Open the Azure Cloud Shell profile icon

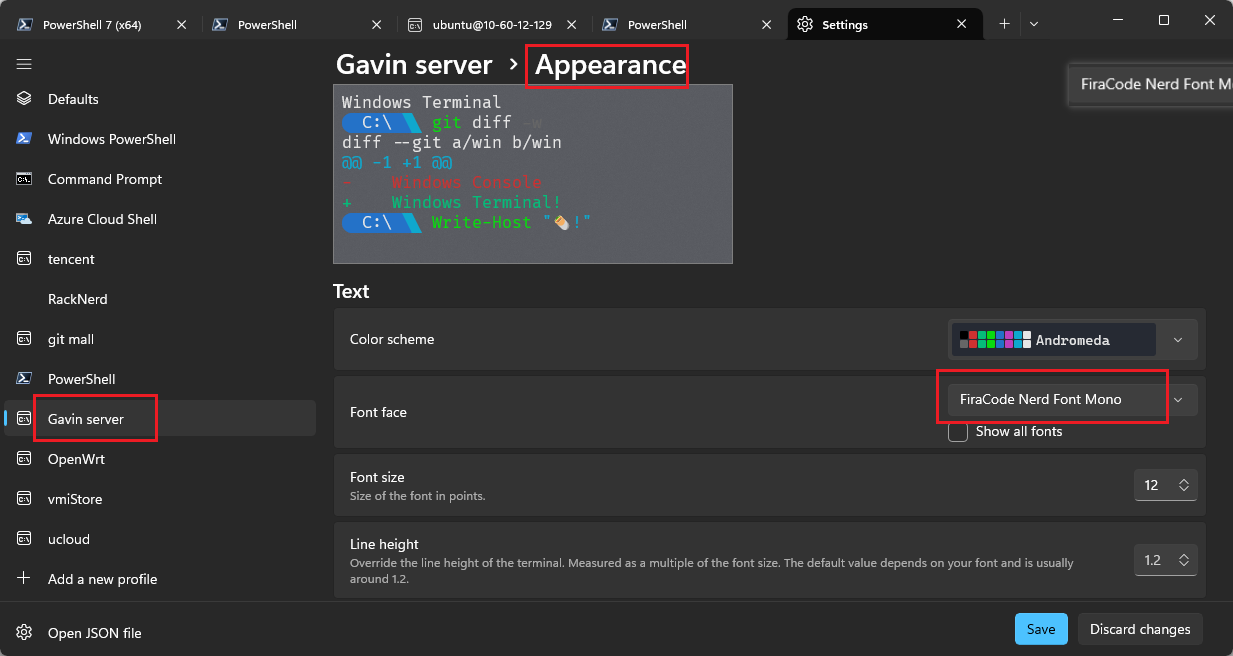pos(25,219)
